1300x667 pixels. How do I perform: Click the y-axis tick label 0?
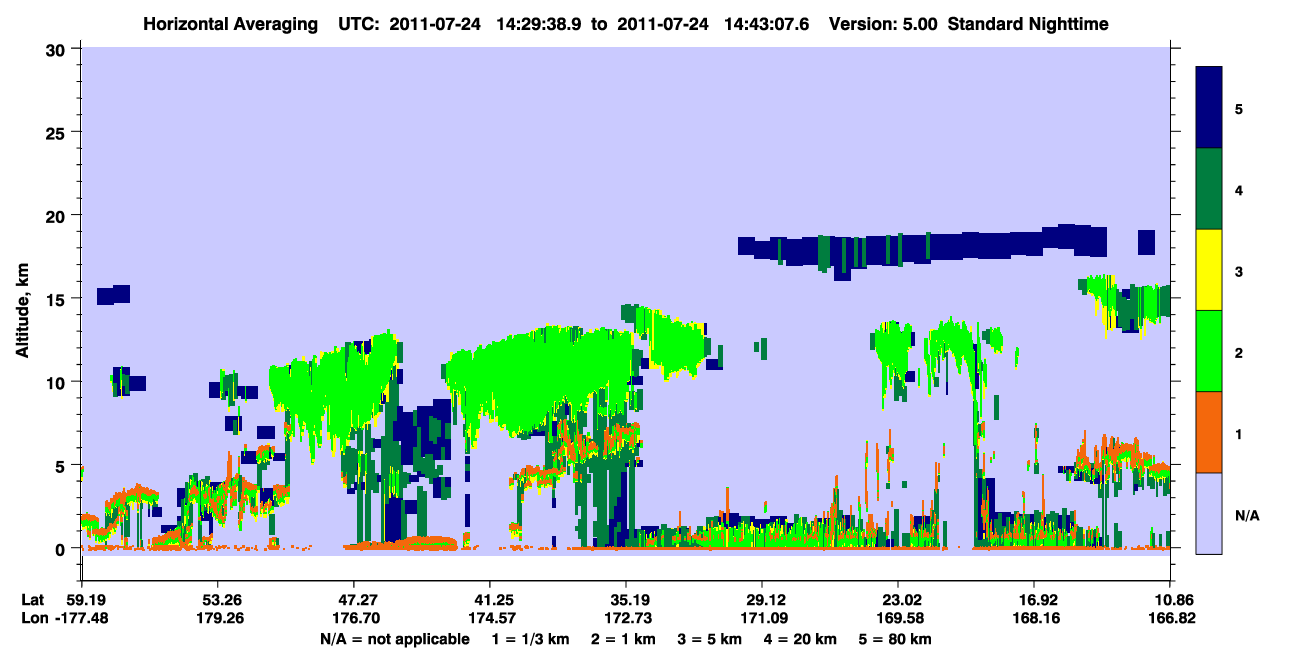[x=62, y=548]
